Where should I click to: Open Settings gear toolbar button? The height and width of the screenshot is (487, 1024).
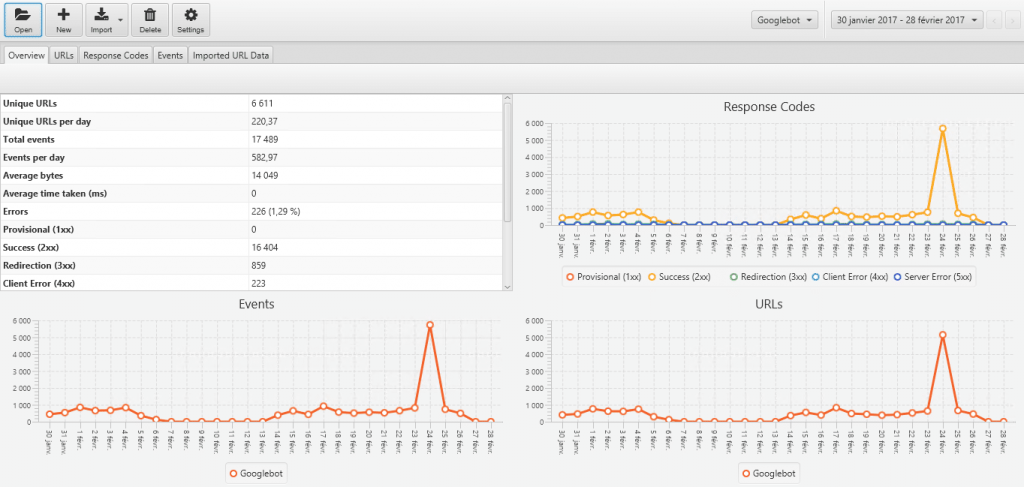click(x=191, y=20)
